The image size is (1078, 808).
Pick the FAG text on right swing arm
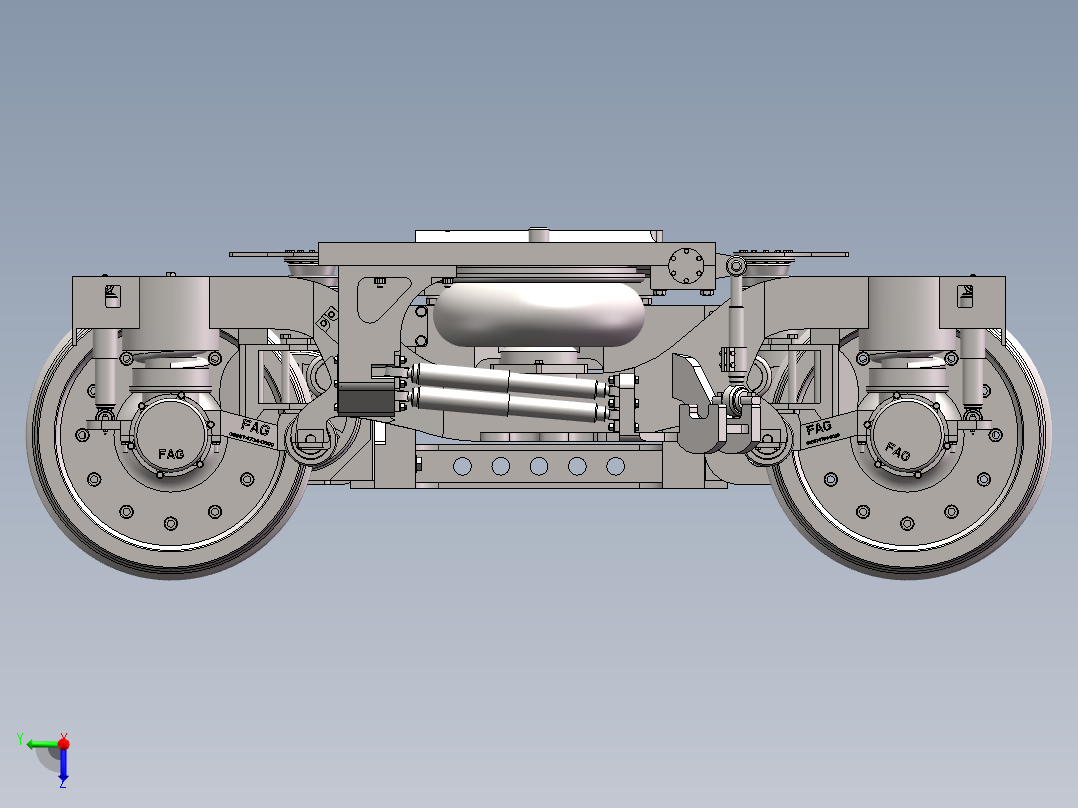pos(818,428)
